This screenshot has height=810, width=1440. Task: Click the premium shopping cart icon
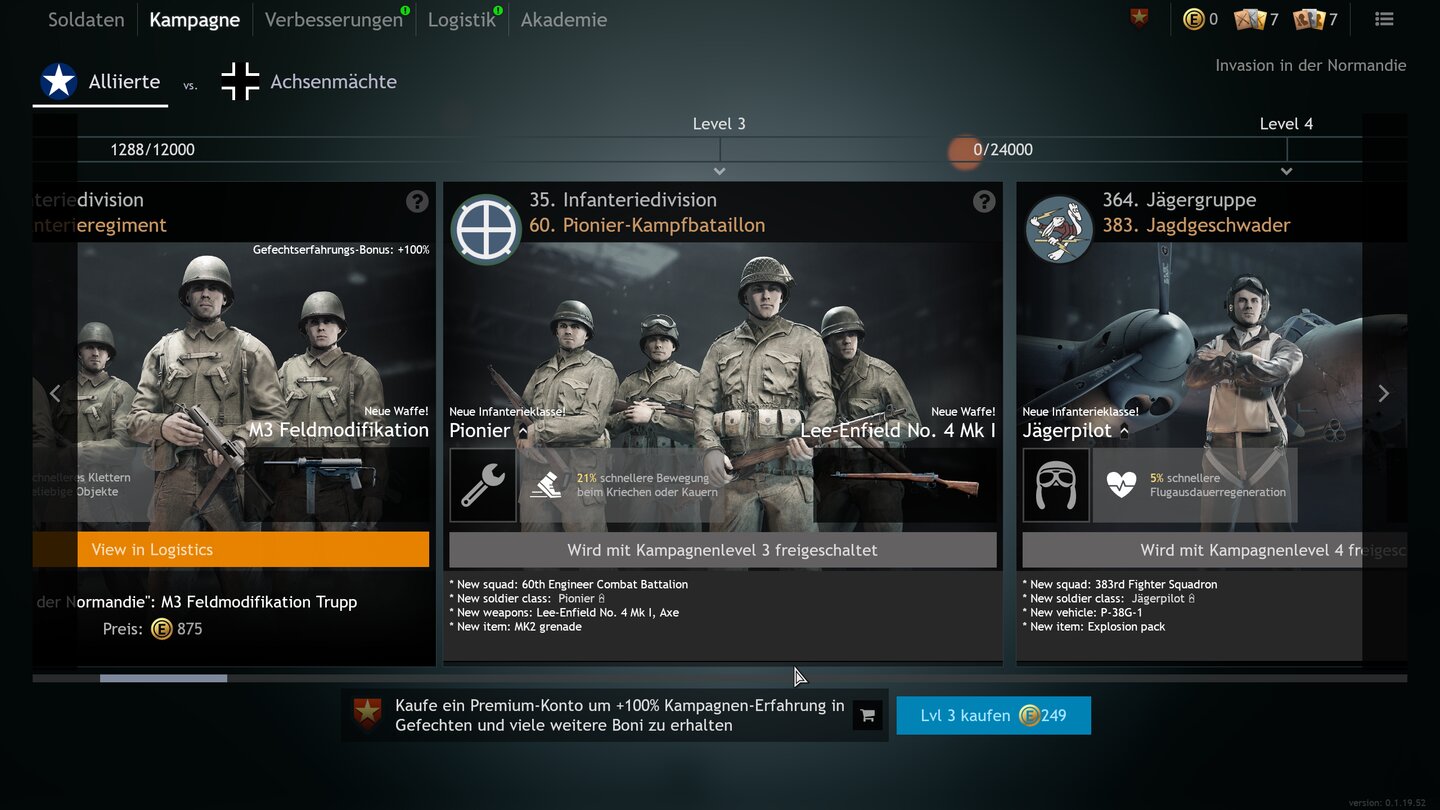point(867,716)
